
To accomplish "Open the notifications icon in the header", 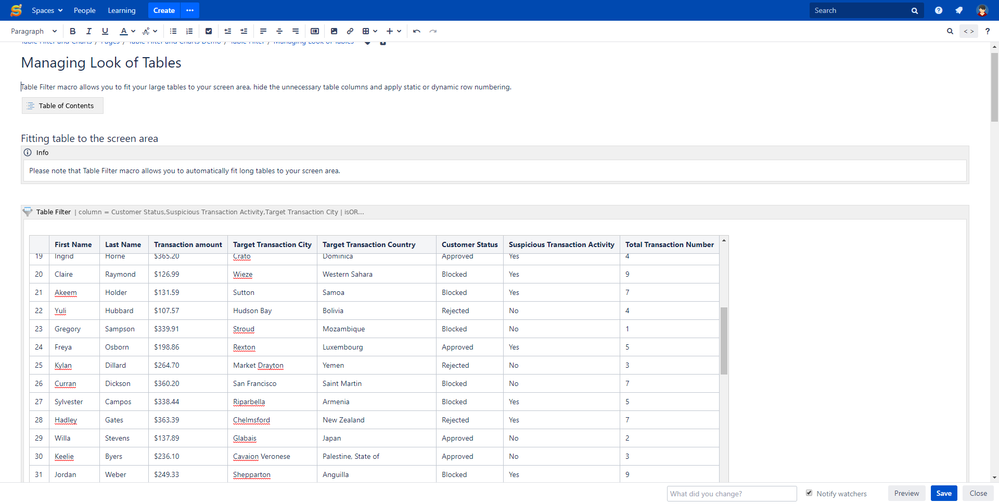I will [959, 10].
